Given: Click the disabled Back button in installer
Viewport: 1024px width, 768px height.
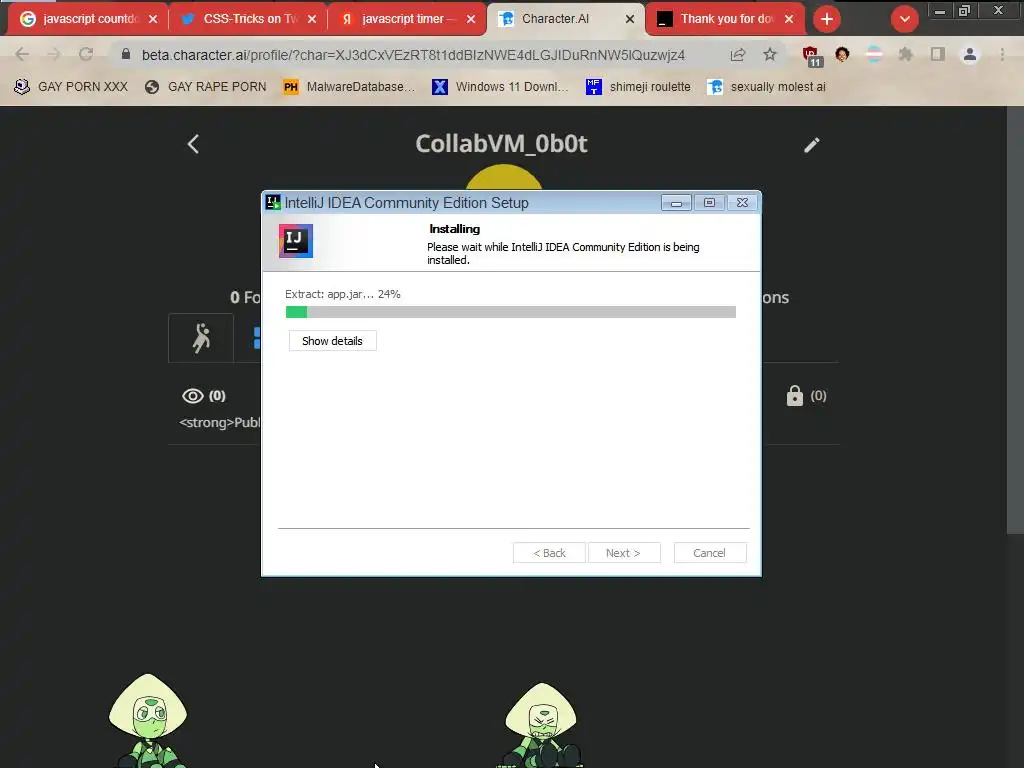Looking at the screenshot, I should pyautogui.click(x=549, y=553).
